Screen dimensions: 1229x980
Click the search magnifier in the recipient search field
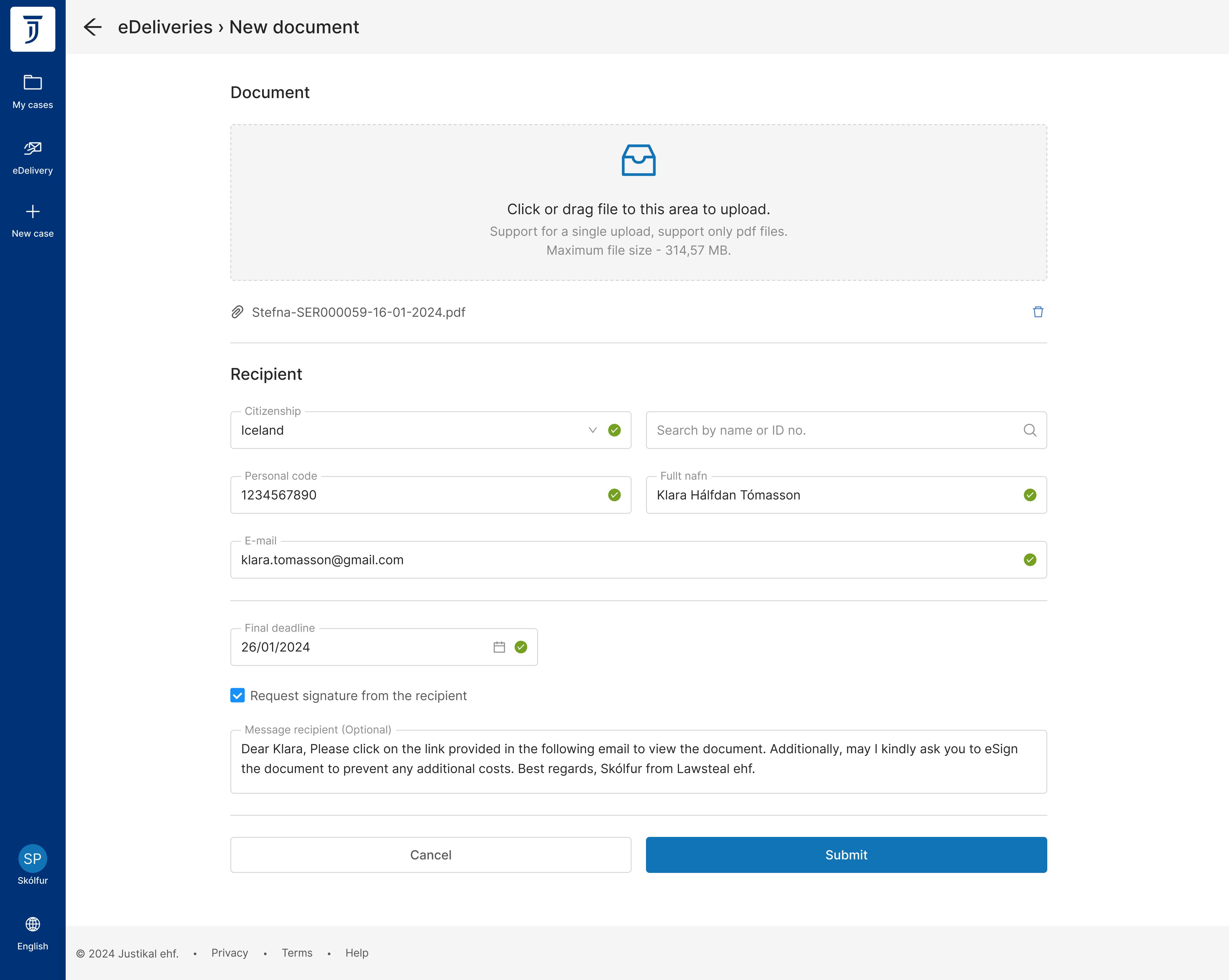coord(1030,430)
